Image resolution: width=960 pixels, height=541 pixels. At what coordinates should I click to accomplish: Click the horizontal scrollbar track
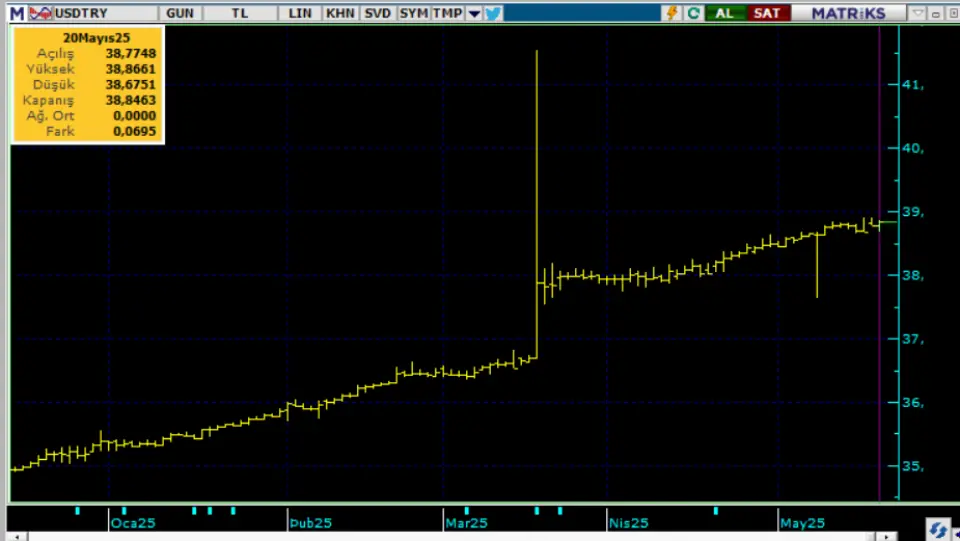pos(451,537)
